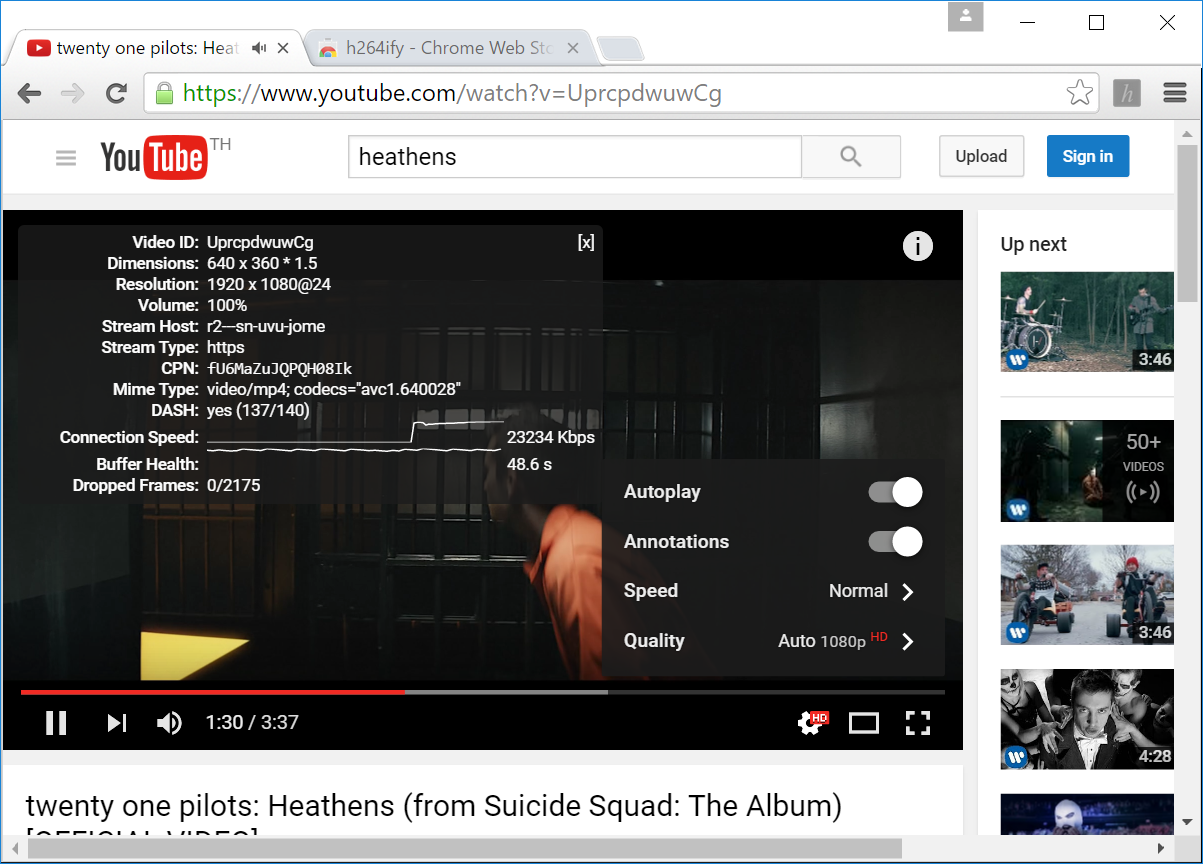The width and height of the screenshot is (1203, 864).
Task: Close the twenty one pilots tab
Action: [284, 48]
